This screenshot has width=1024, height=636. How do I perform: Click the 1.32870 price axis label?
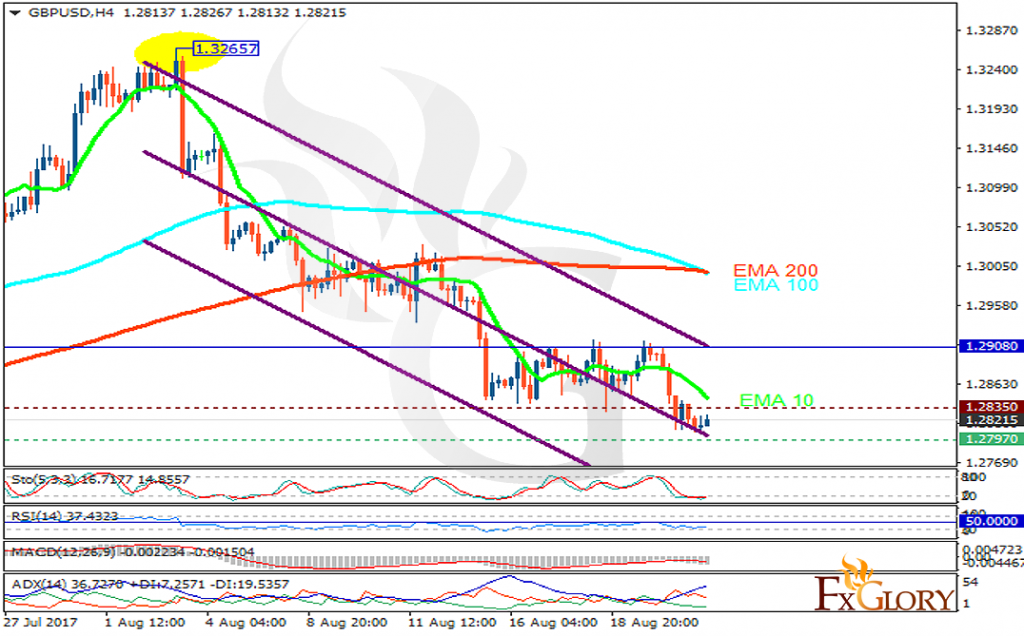coord(991,30)
